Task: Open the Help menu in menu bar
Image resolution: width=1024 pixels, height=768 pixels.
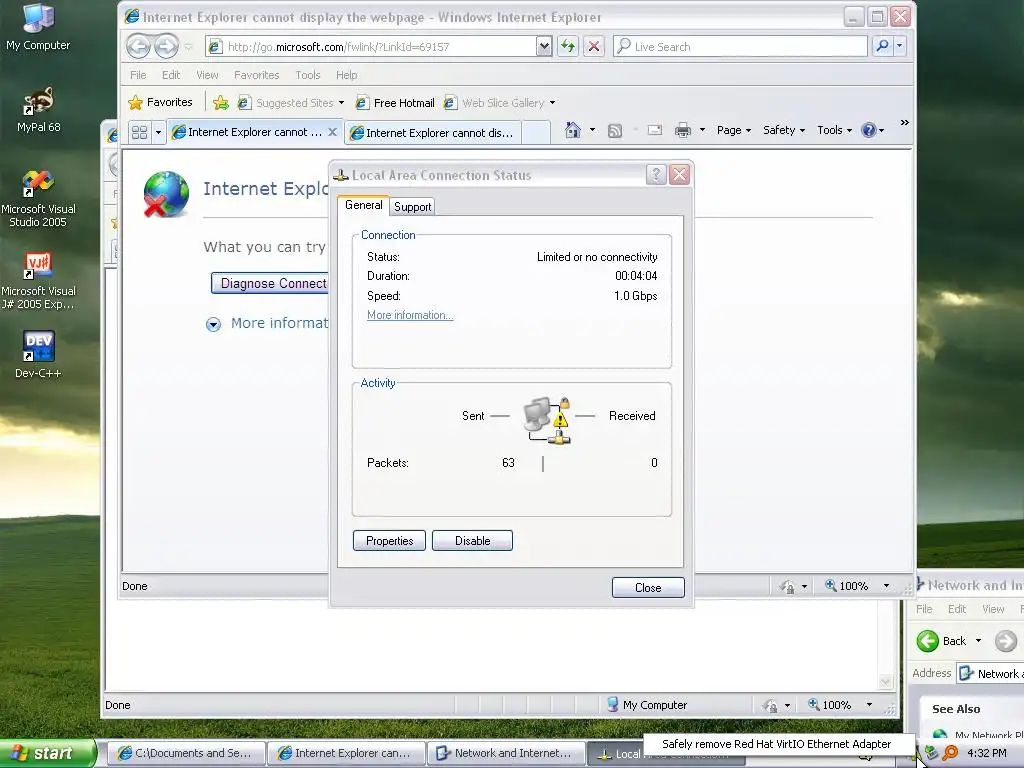Action: [x=347, y=75]
